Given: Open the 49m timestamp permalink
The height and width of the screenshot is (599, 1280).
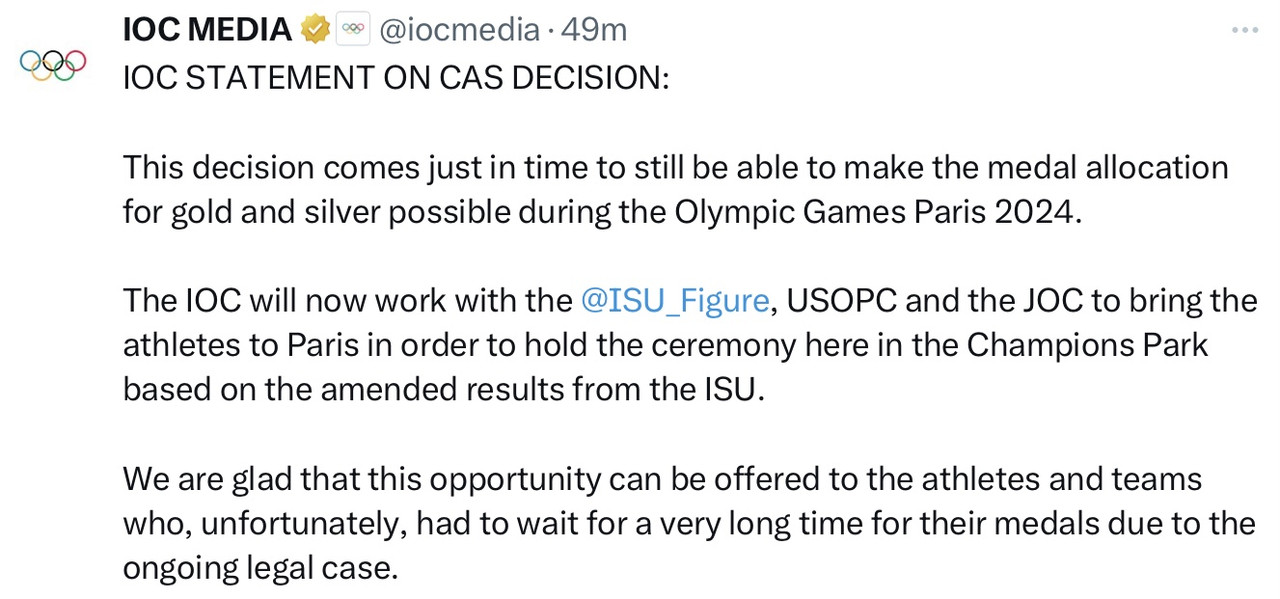Looking at the screenshot, I should tap(594, 30).
